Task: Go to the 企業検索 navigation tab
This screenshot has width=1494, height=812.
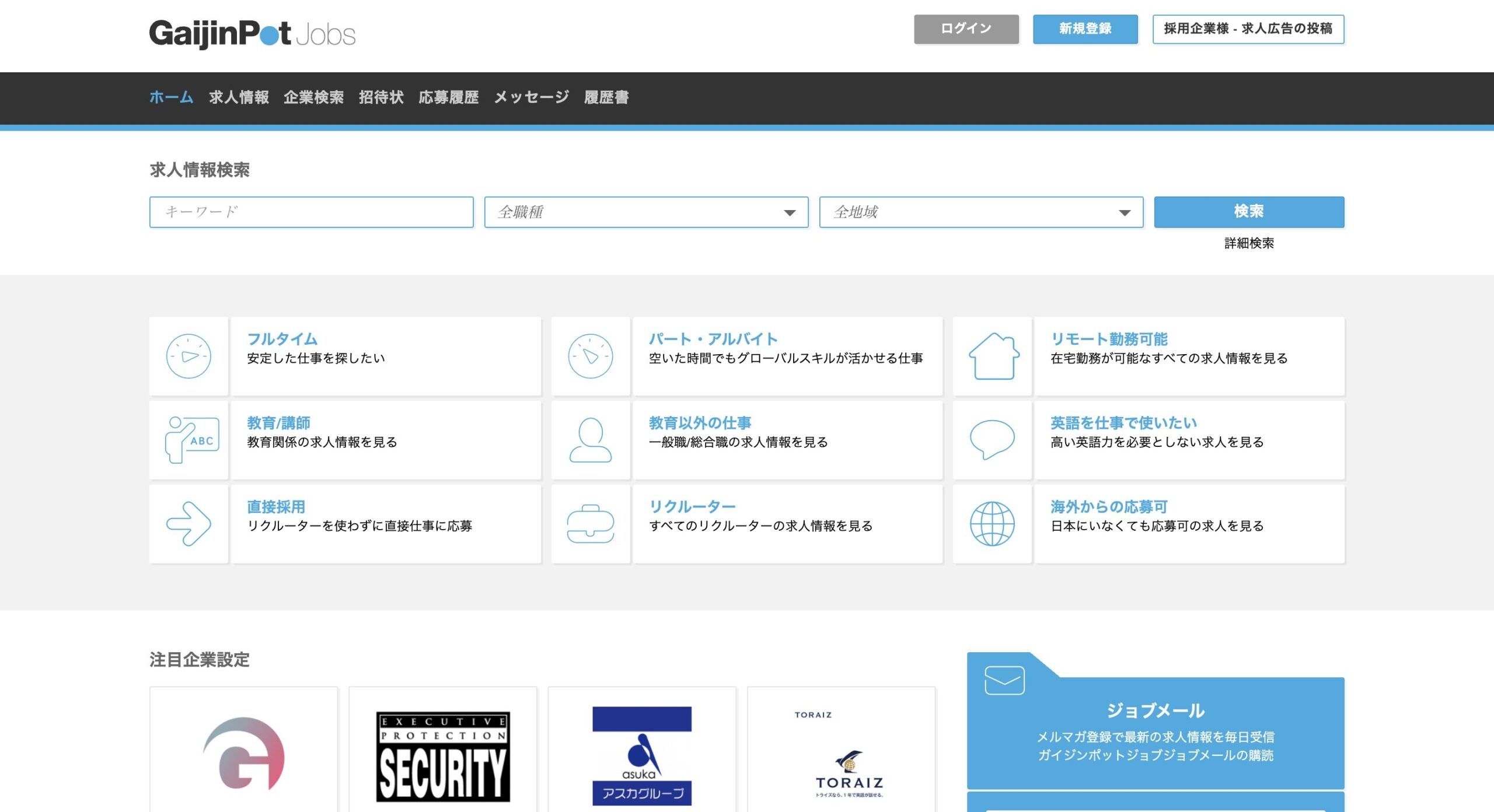Action: 313,97
